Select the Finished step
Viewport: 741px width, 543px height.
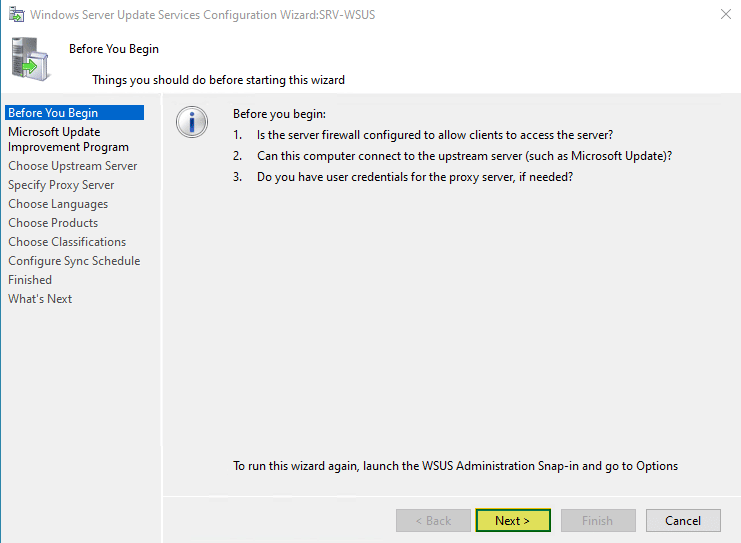coord(30,280)
